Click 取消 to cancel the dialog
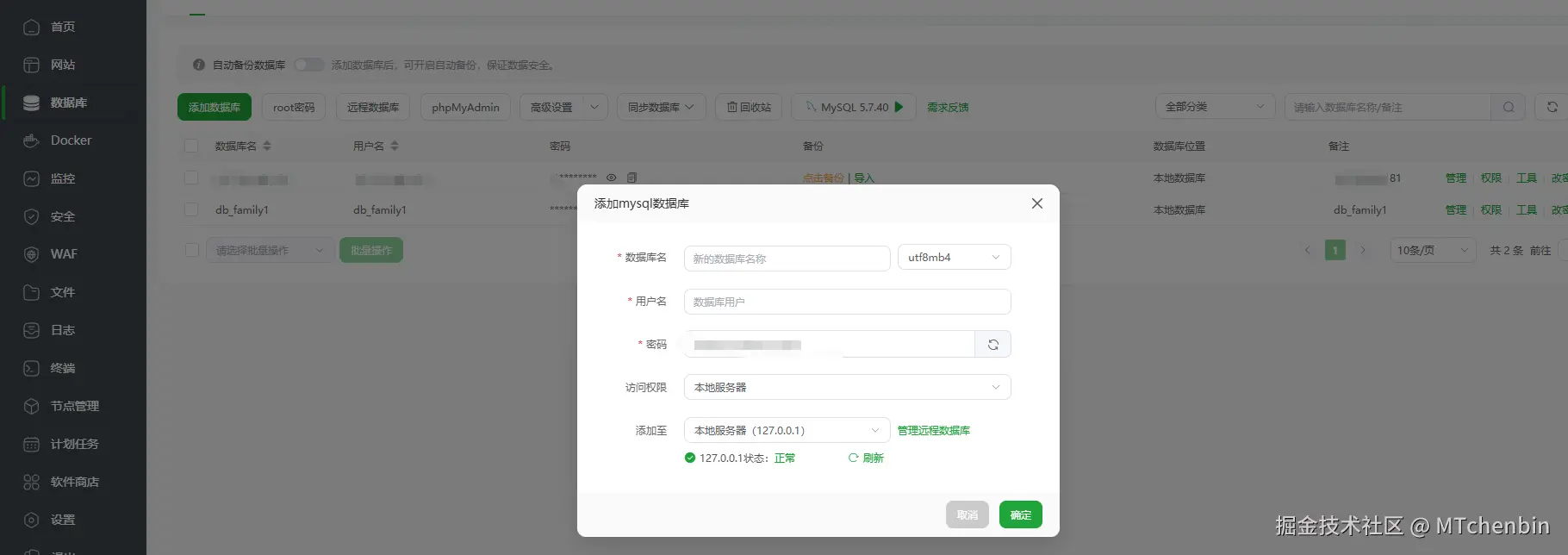The height and width of the screenshot is (555, 1568). [968, 514]
